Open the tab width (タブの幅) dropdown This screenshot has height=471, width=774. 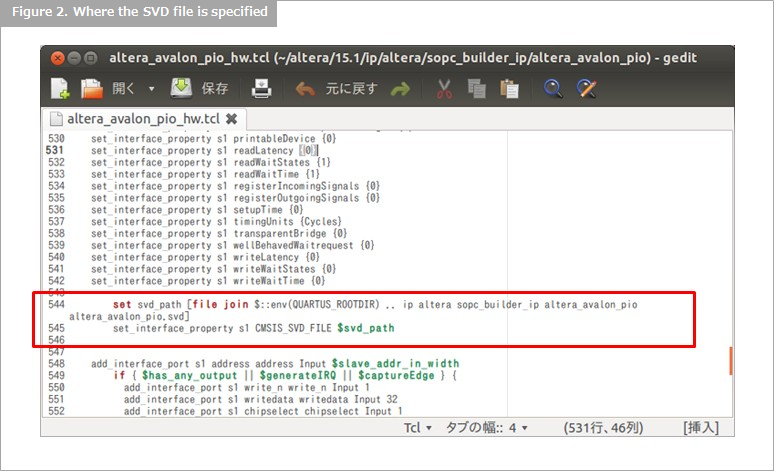click(x=485, y=427)
